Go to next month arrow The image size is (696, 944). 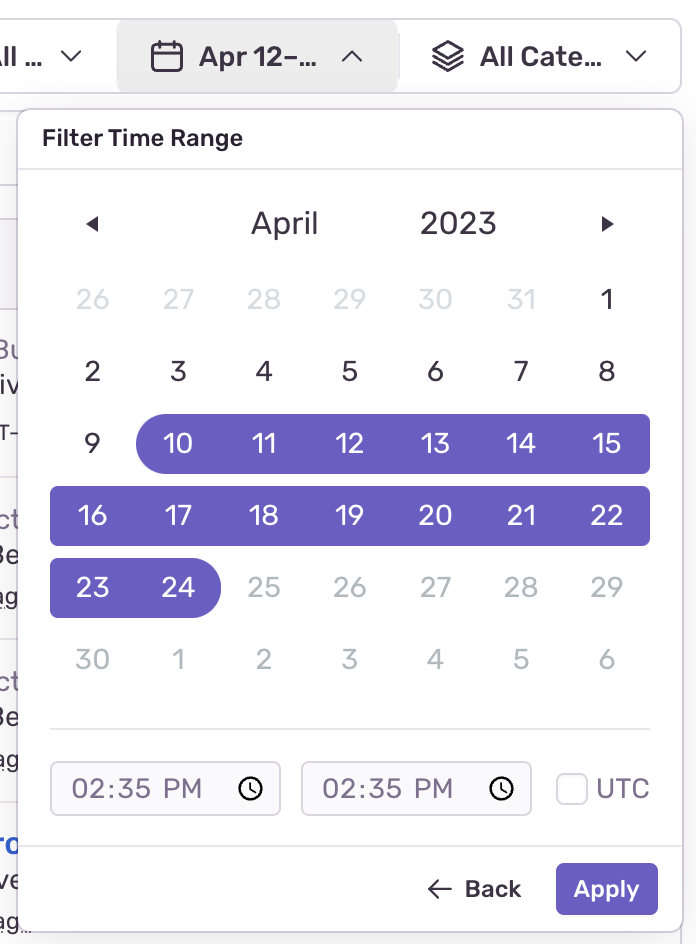pyautogui.click(x=607, y=224)
